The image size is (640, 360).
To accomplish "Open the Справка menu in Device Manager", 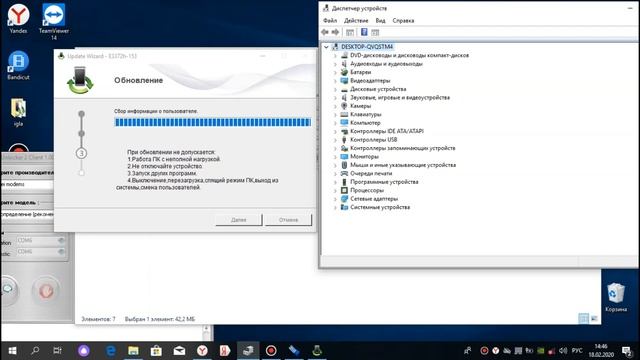I will [403, 20].
